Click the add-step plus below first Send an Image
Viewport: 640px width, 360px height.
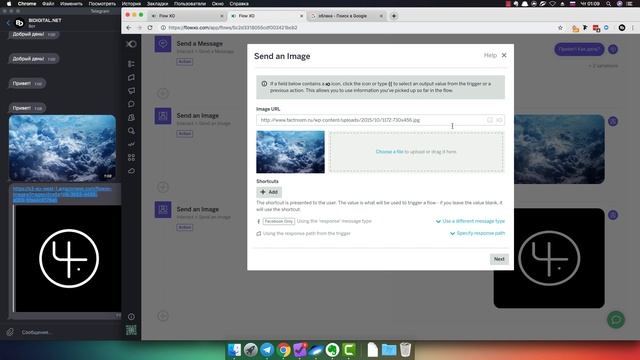[x=163, y=187]
